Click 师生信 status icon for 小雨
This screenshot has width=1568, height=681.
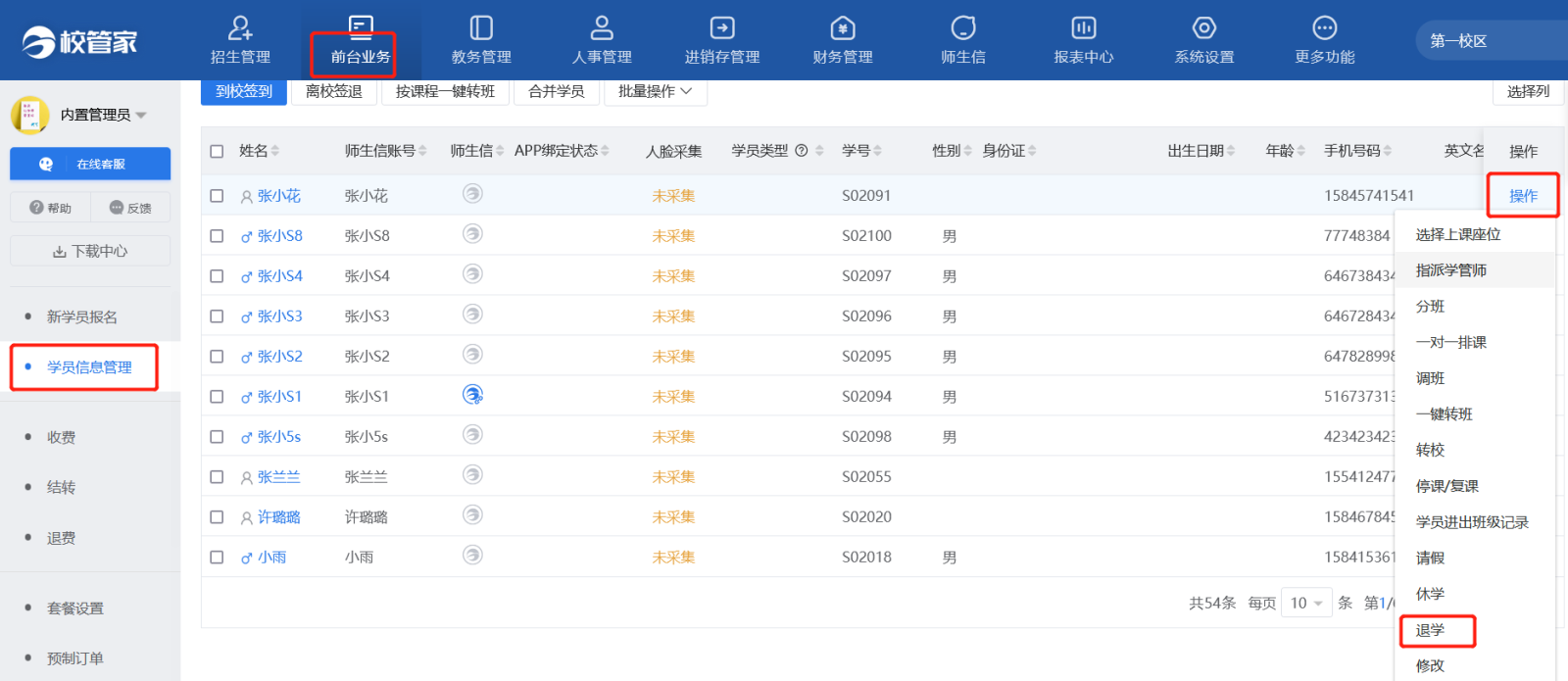point(472,556)
